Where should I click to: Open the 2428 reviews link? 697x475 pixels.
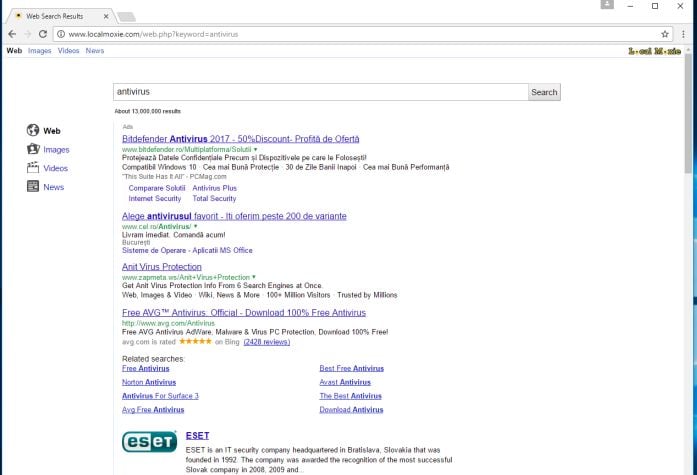tap(267, 342)
